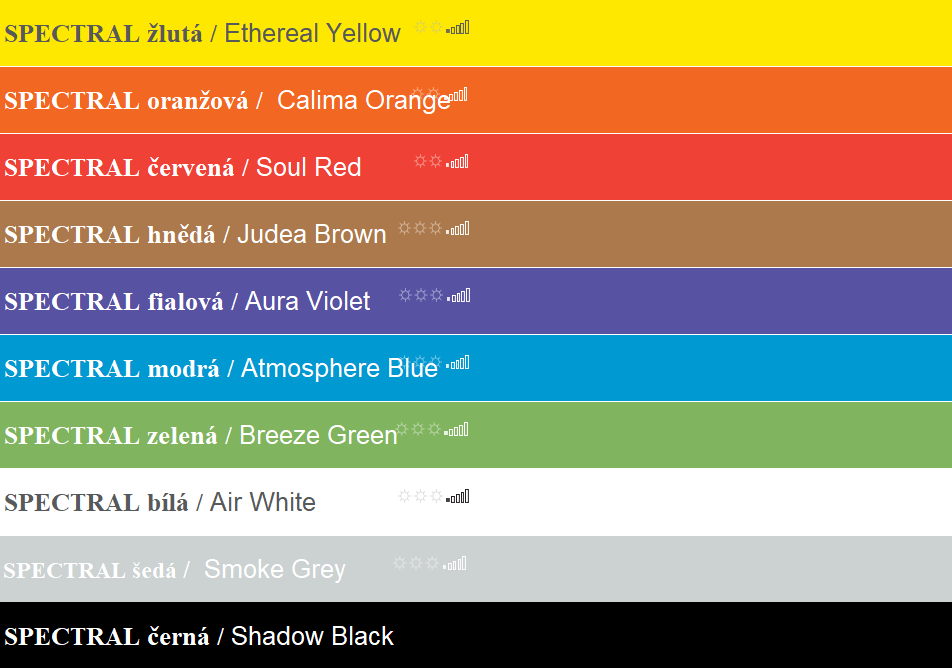The height and width of the screenshot is (668, 952).
Task: Click the opacity bars icon on Air White
Action: pos(458,497)
